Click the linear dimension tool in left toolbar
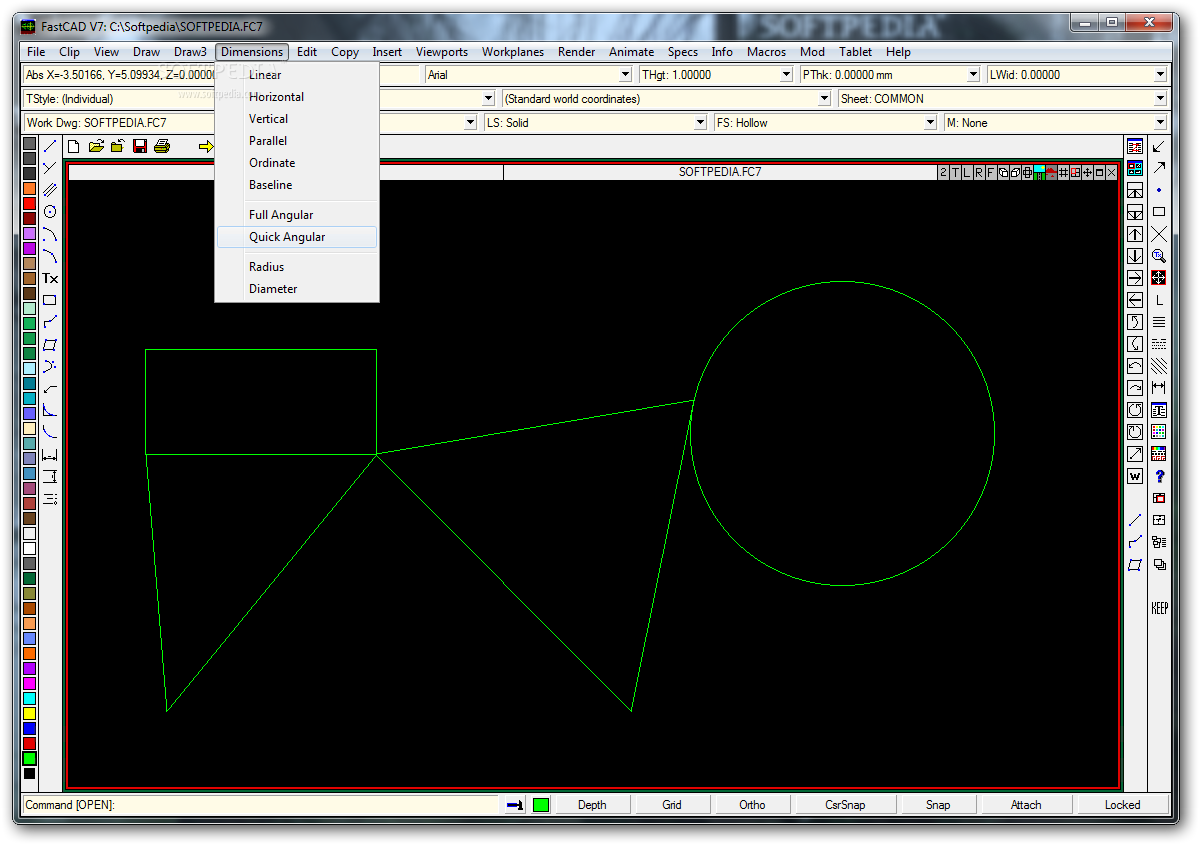Screen dimensions: 1200x845 click(x=50, y=454)
